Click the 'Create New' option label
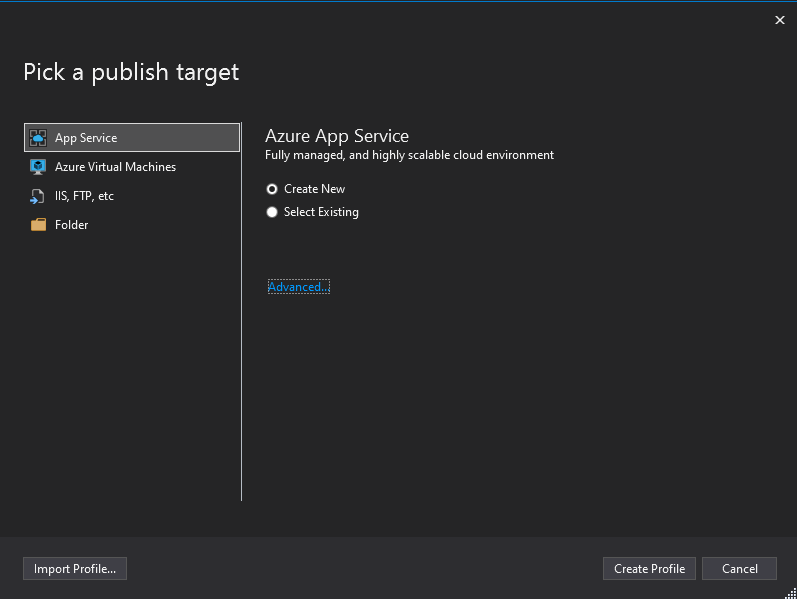Viewport: 797px width, 599px height. point(314,189)
